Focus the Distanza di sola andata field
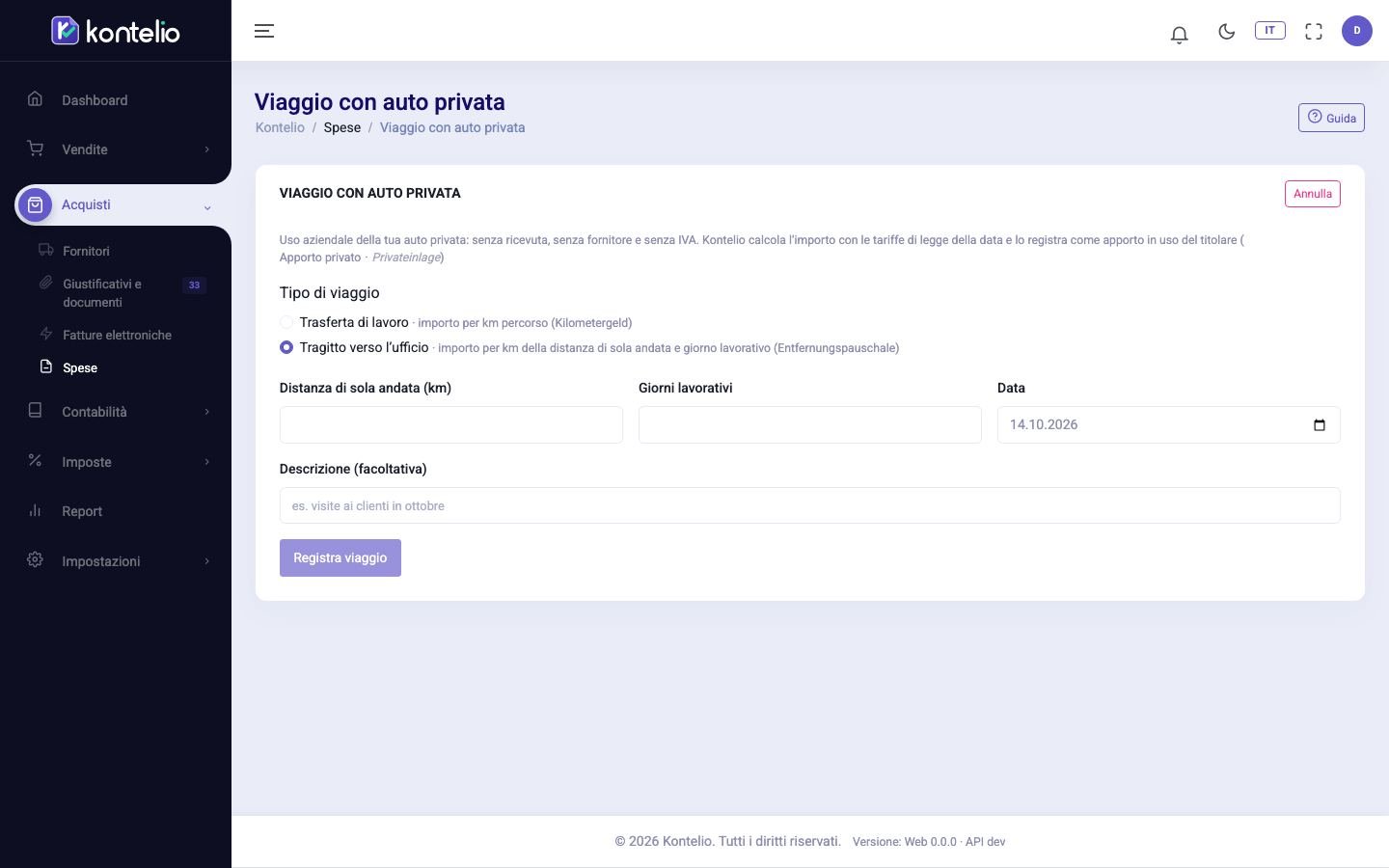 [x=451, y=425]
